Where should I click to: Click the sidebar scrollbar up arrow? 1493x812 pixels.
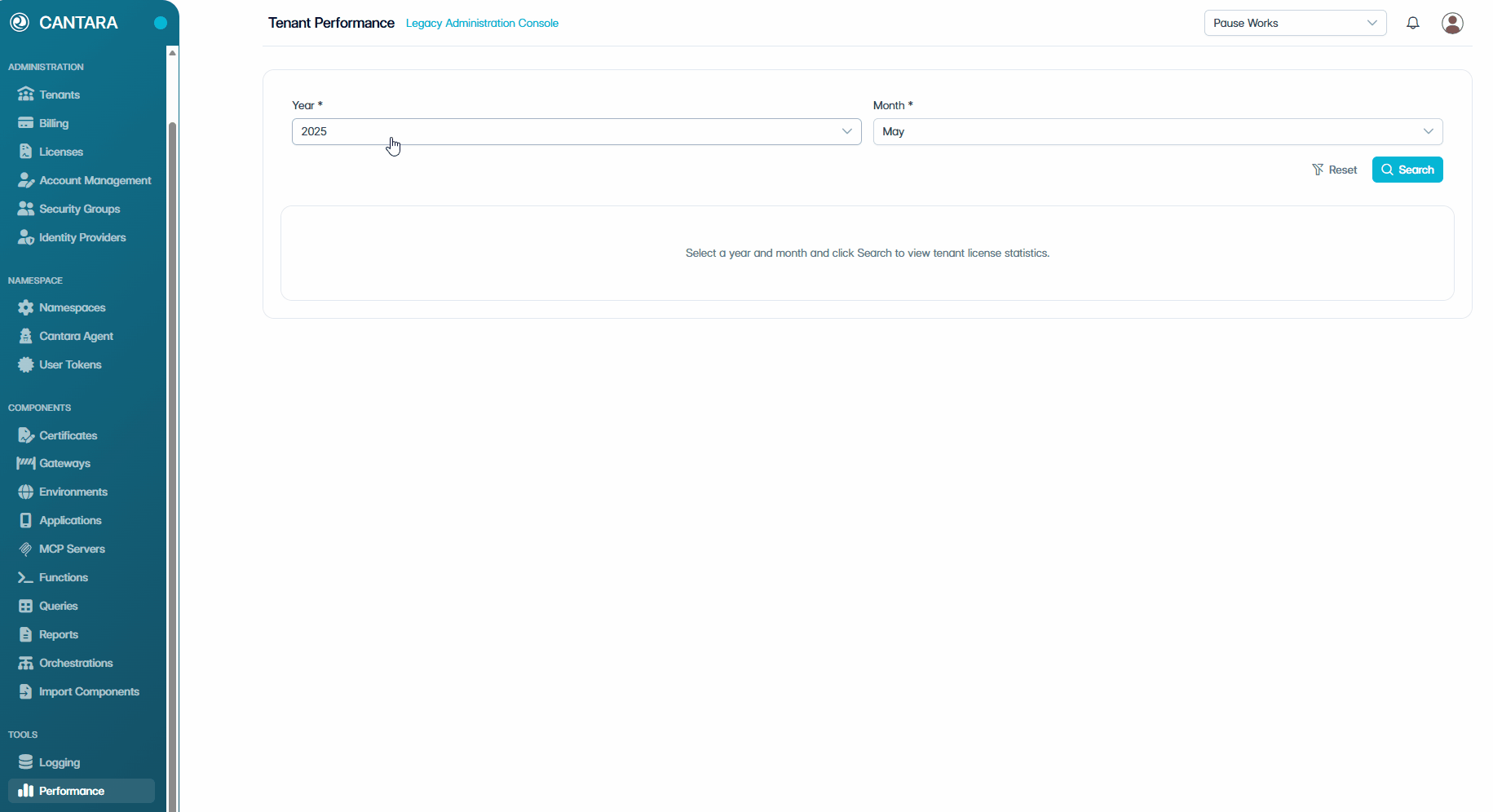(x=172, y=53)
